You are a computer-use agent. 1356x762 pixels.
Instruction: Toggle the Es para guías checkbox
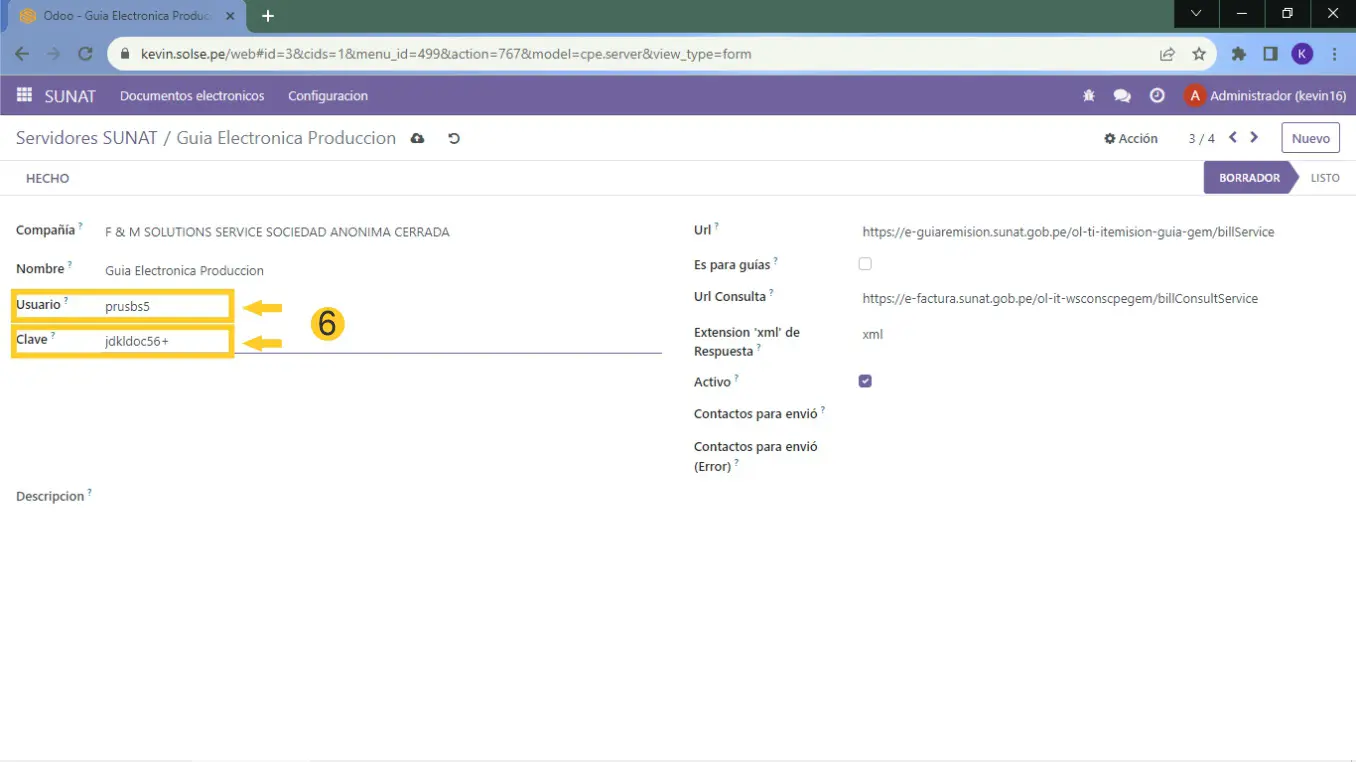click(x=865, y=264)
